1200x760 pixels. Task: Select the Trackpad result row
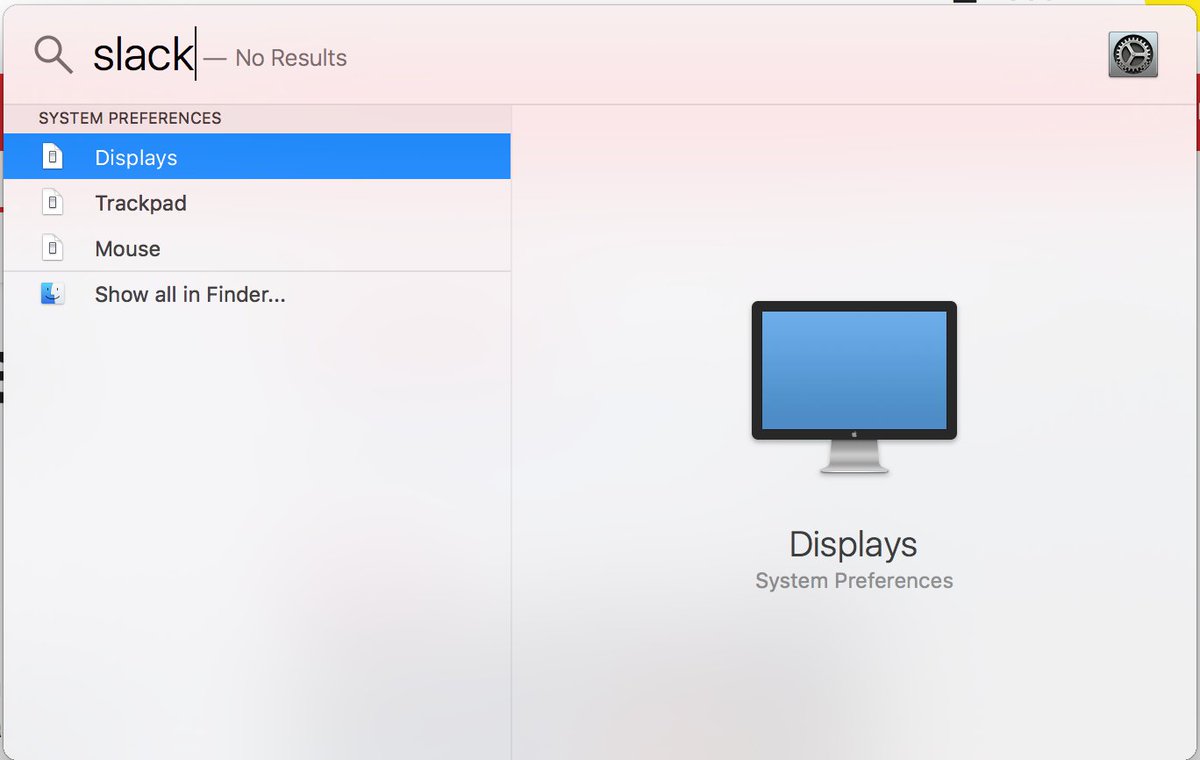coord(257,203)
